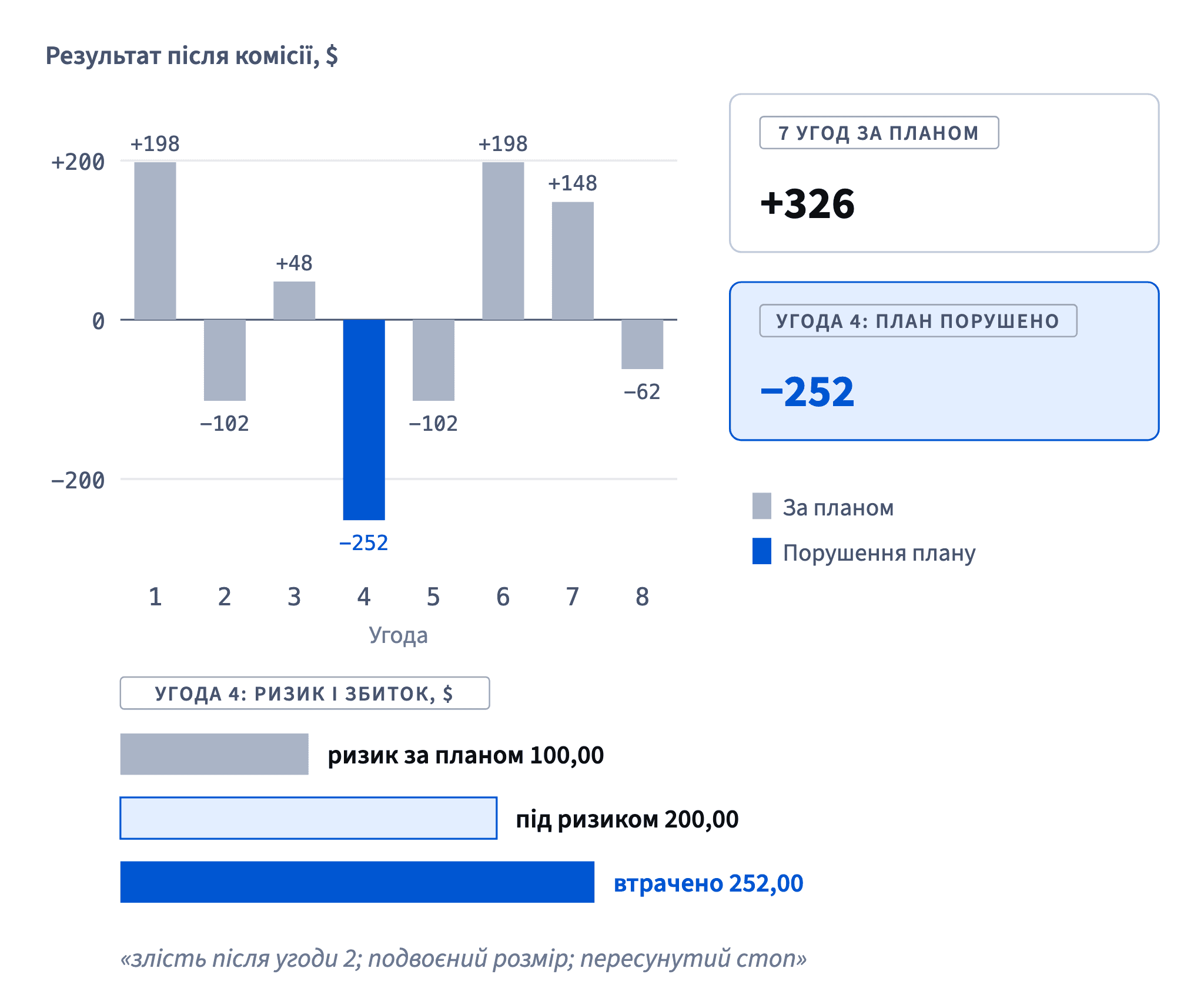
Task: Click the 'Порушення плану' legend text
Action: [879, 553]
